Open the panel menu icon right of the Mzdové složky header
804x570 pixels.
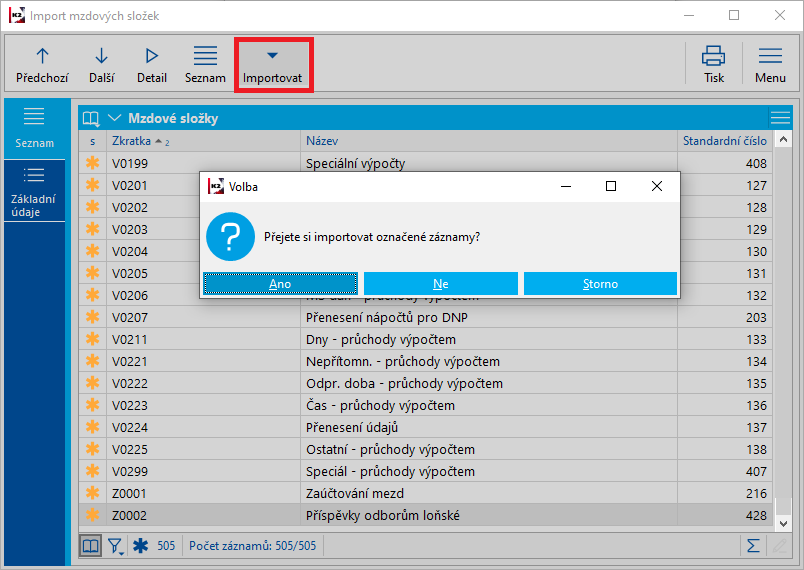[x=780, y=118]
